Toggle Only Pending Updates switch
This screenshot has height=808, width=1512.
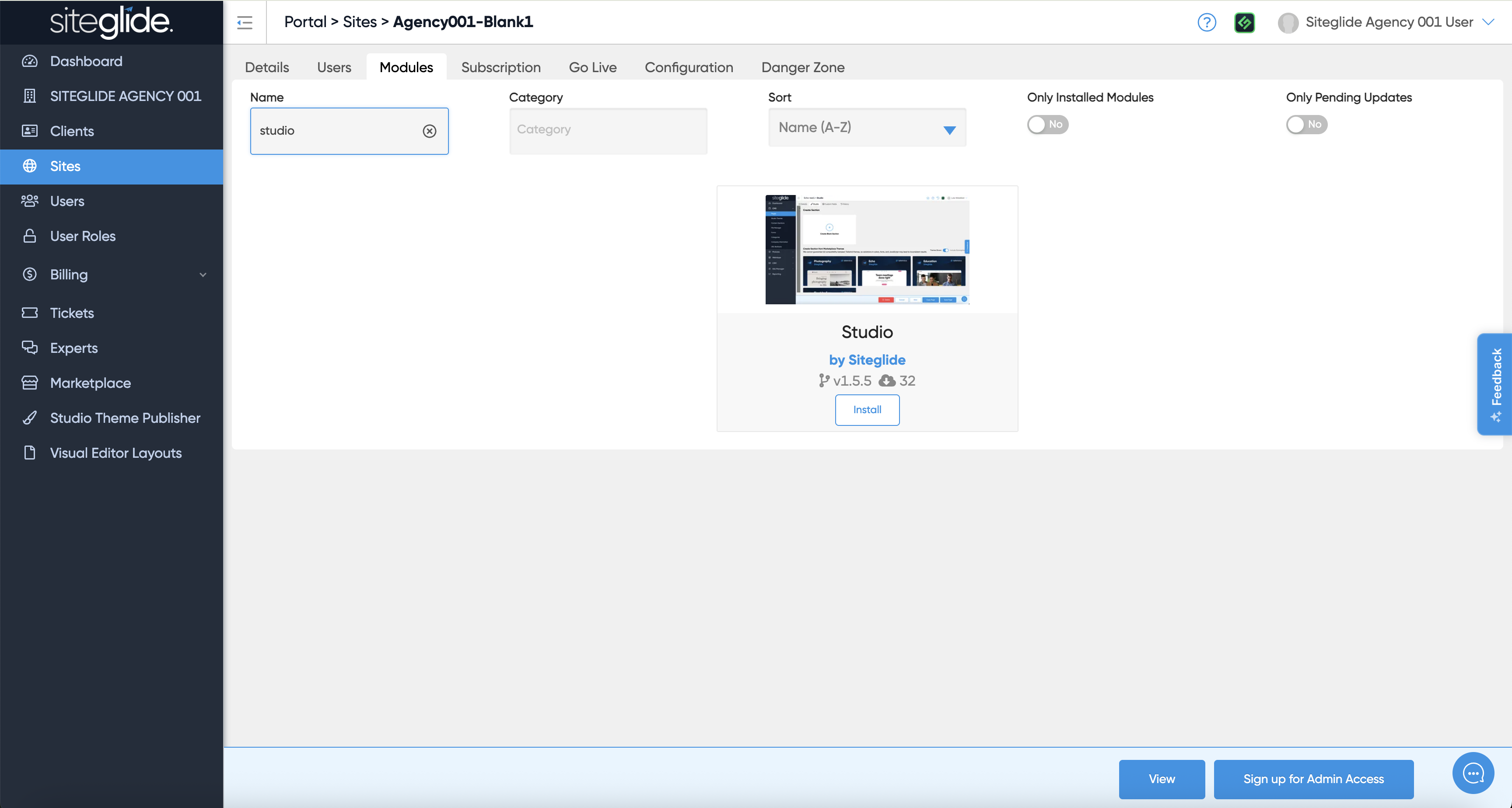pos(1306,125)
